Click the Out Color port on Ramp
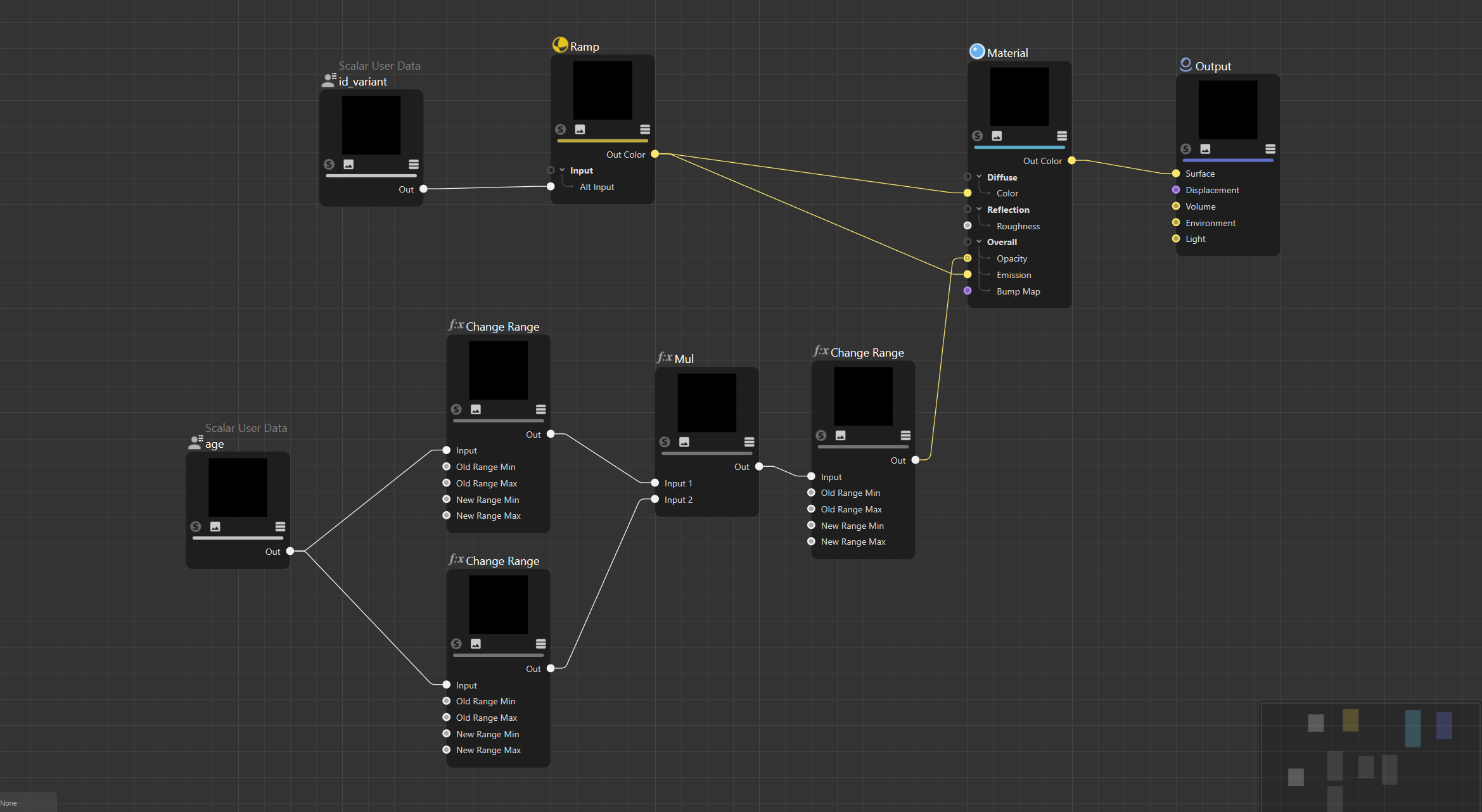The image size is (1482, 812). click(x=655, y=154)
